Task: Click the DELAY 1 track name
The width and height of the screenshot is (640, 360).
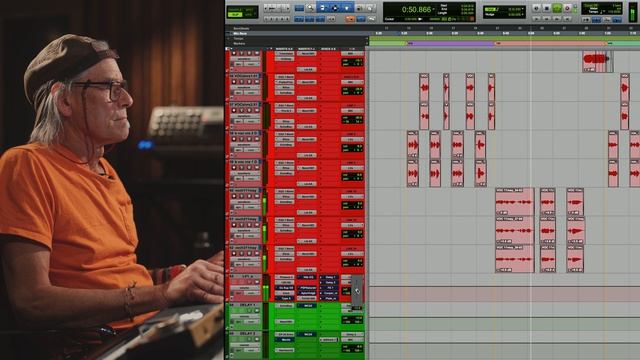Action: tap(248, 305)
